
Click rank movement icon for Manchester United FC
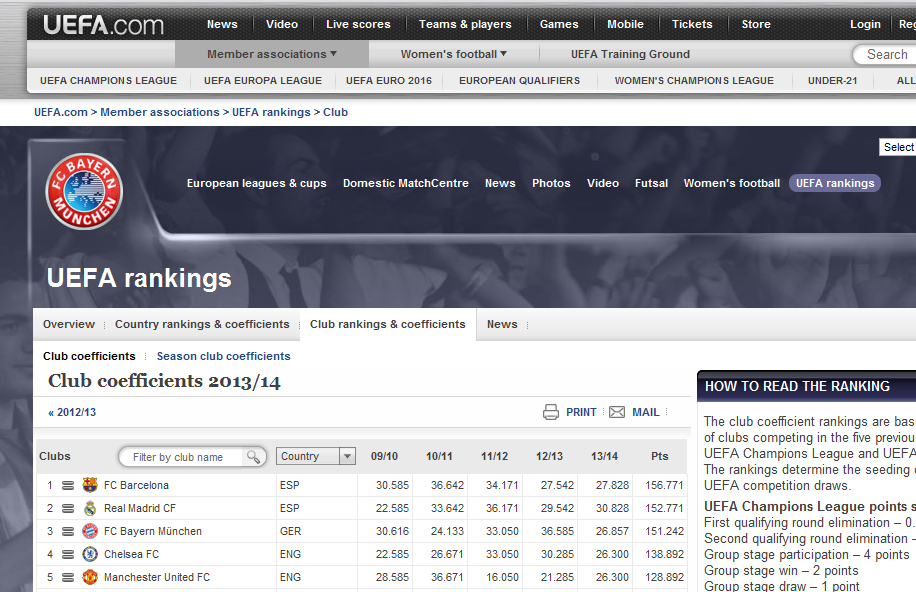tap(68, 577)
